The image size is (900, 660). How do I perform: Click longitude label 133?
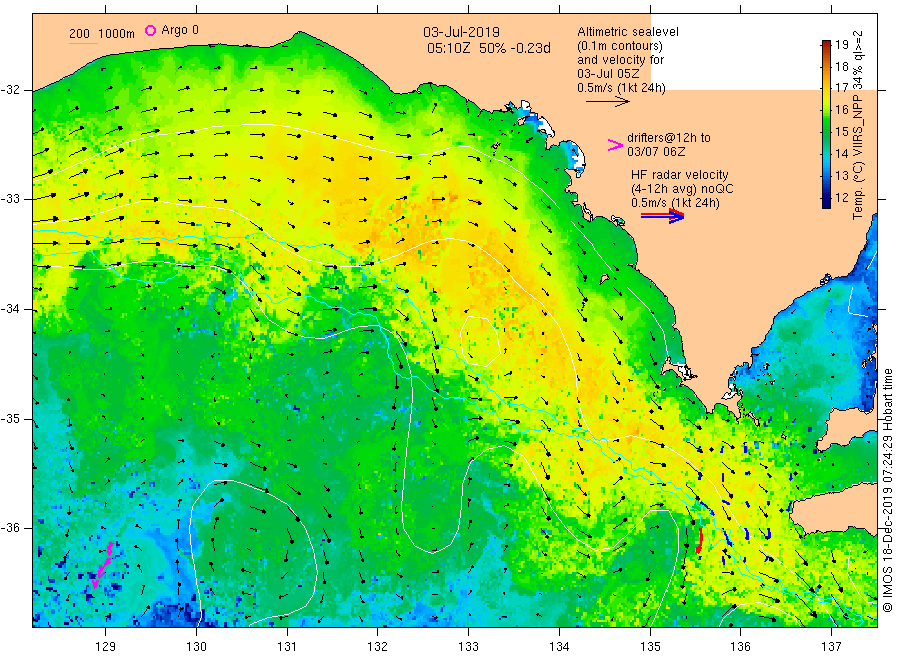click(468, 647)
